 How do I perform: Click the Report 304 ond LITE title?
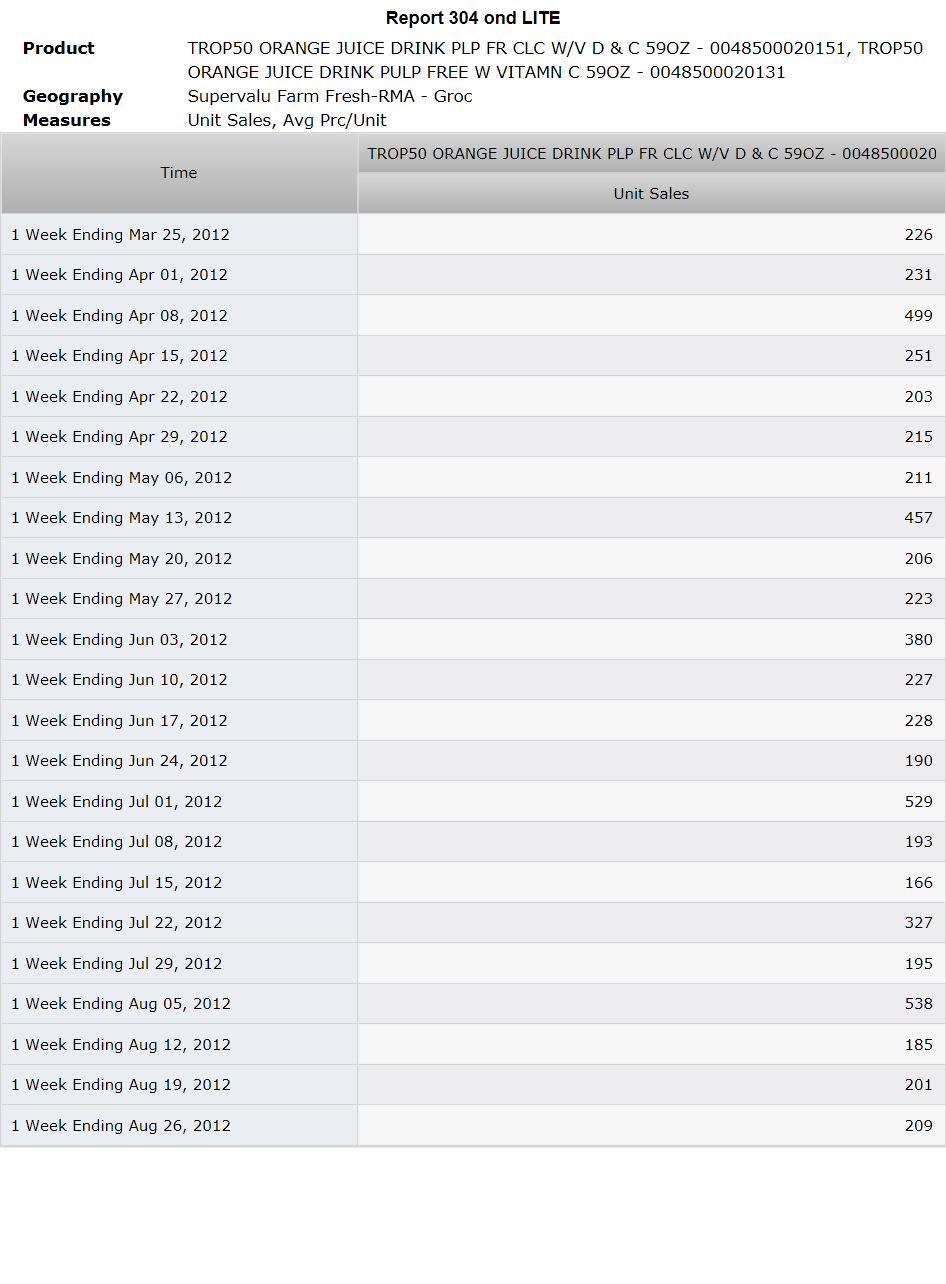click(473, 18)
